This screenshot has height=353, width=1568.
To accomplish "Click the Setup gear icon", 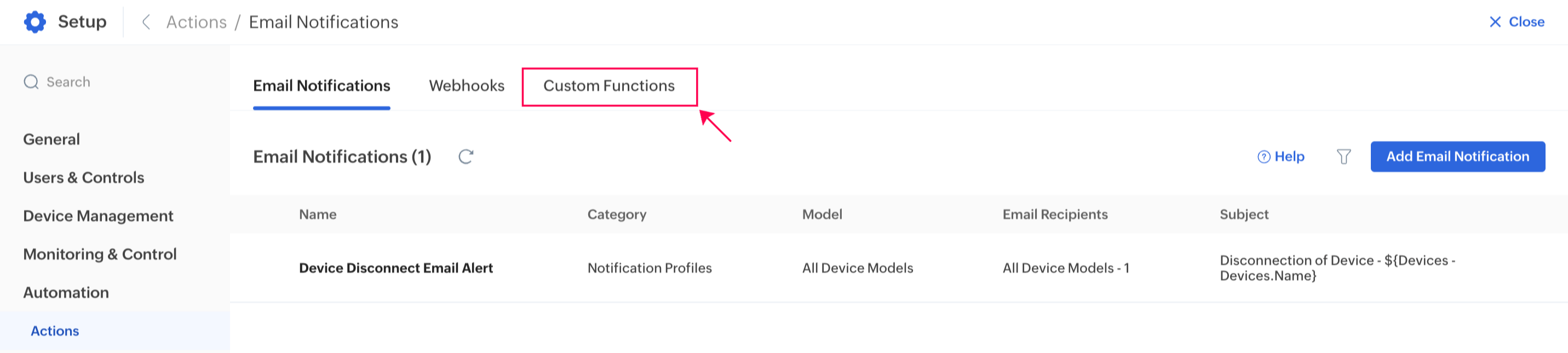I will pos(35,22).
